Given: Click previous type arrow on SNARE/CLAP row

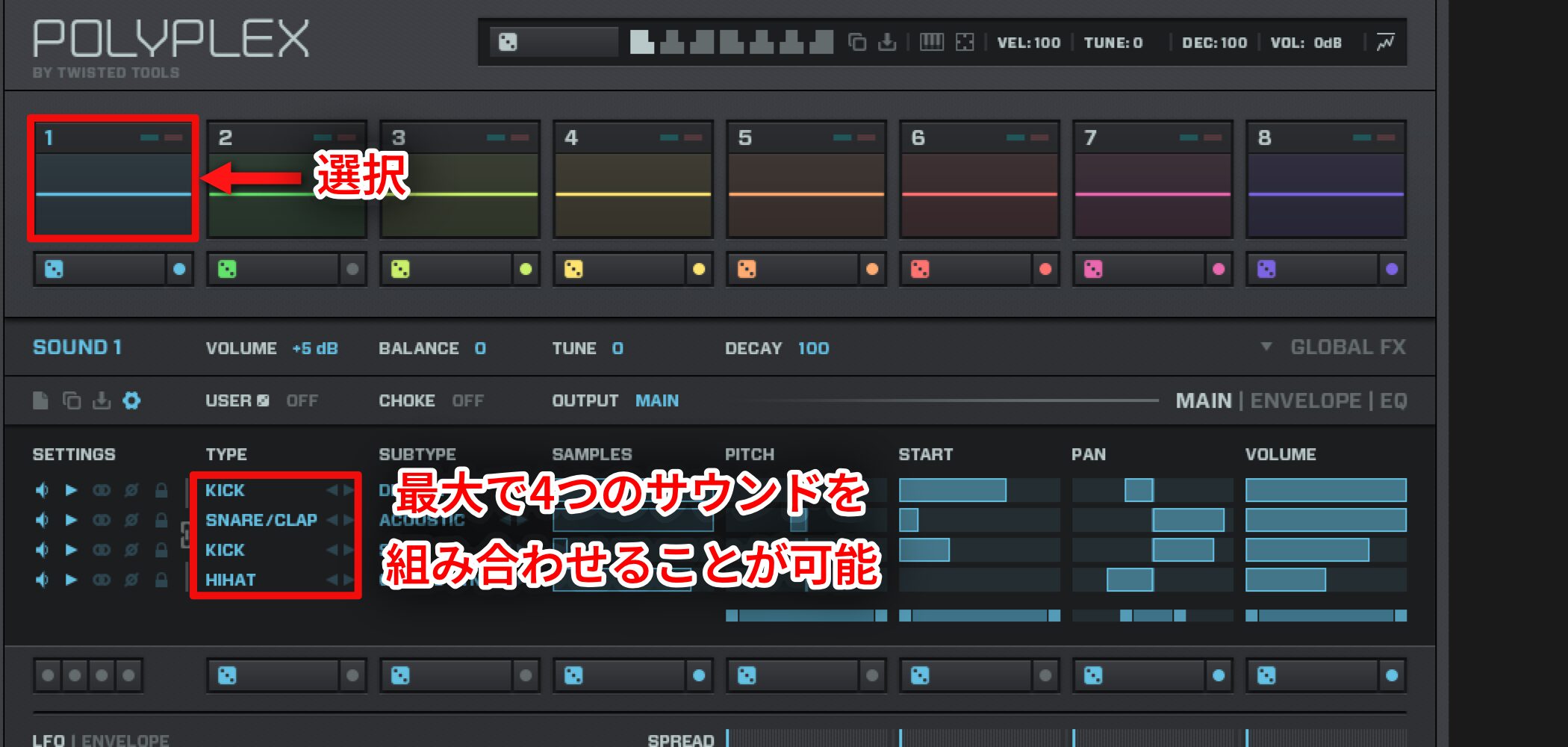Looking at the screenshot, I should pyautogui.click(x=332, y=520).
